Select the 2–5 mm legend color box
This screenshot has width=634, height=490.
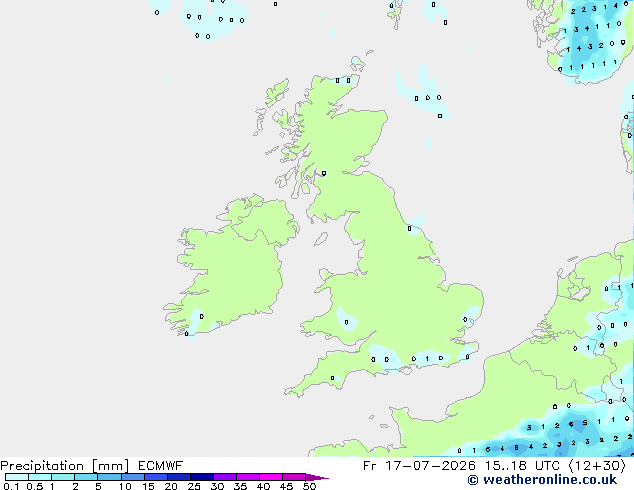pyautogui.click(x=86, y=477)
